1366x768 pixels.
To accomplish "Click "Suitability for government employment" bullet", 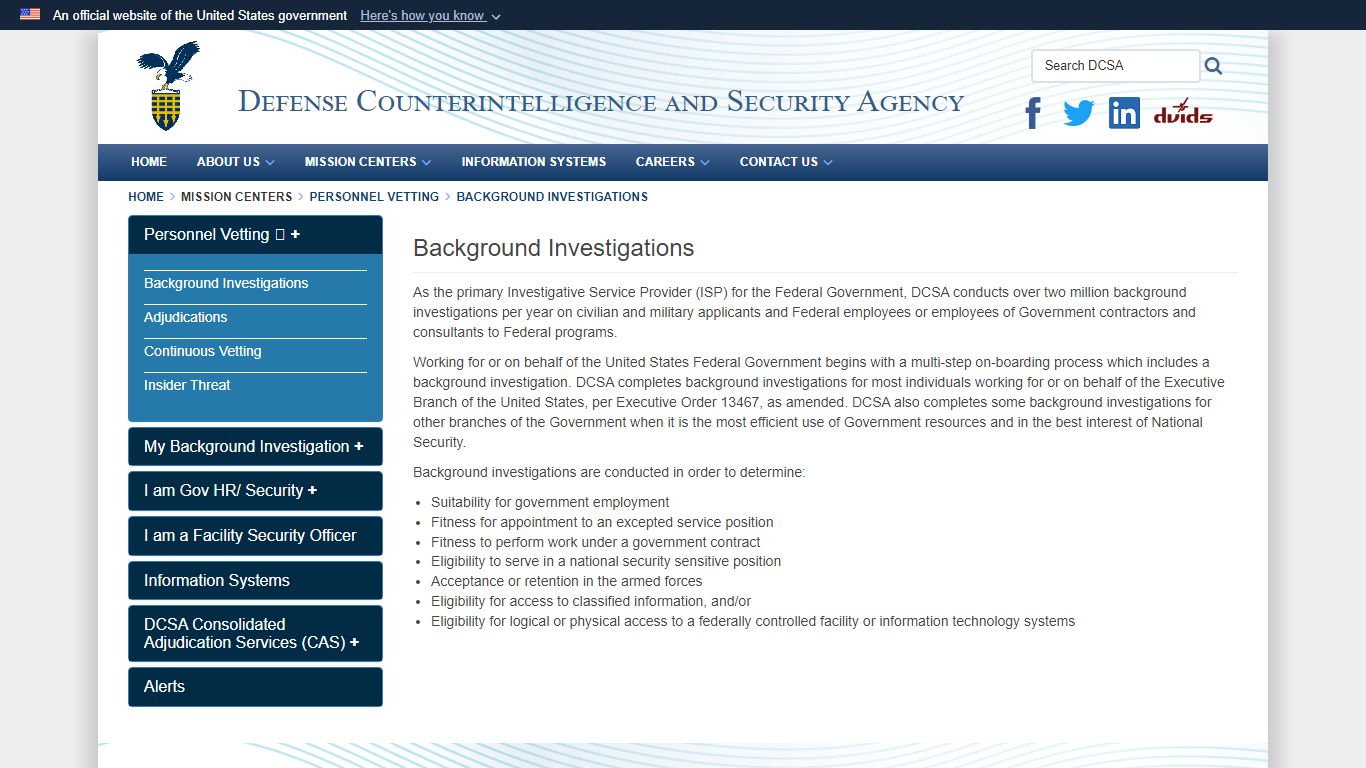I will [x=550, y=503].
